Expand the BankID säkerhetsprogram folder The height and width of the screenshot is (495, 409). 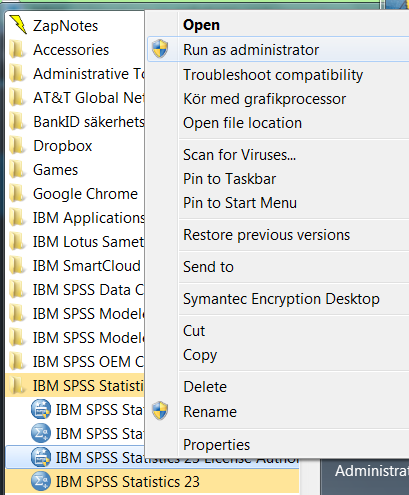point(75,122)
